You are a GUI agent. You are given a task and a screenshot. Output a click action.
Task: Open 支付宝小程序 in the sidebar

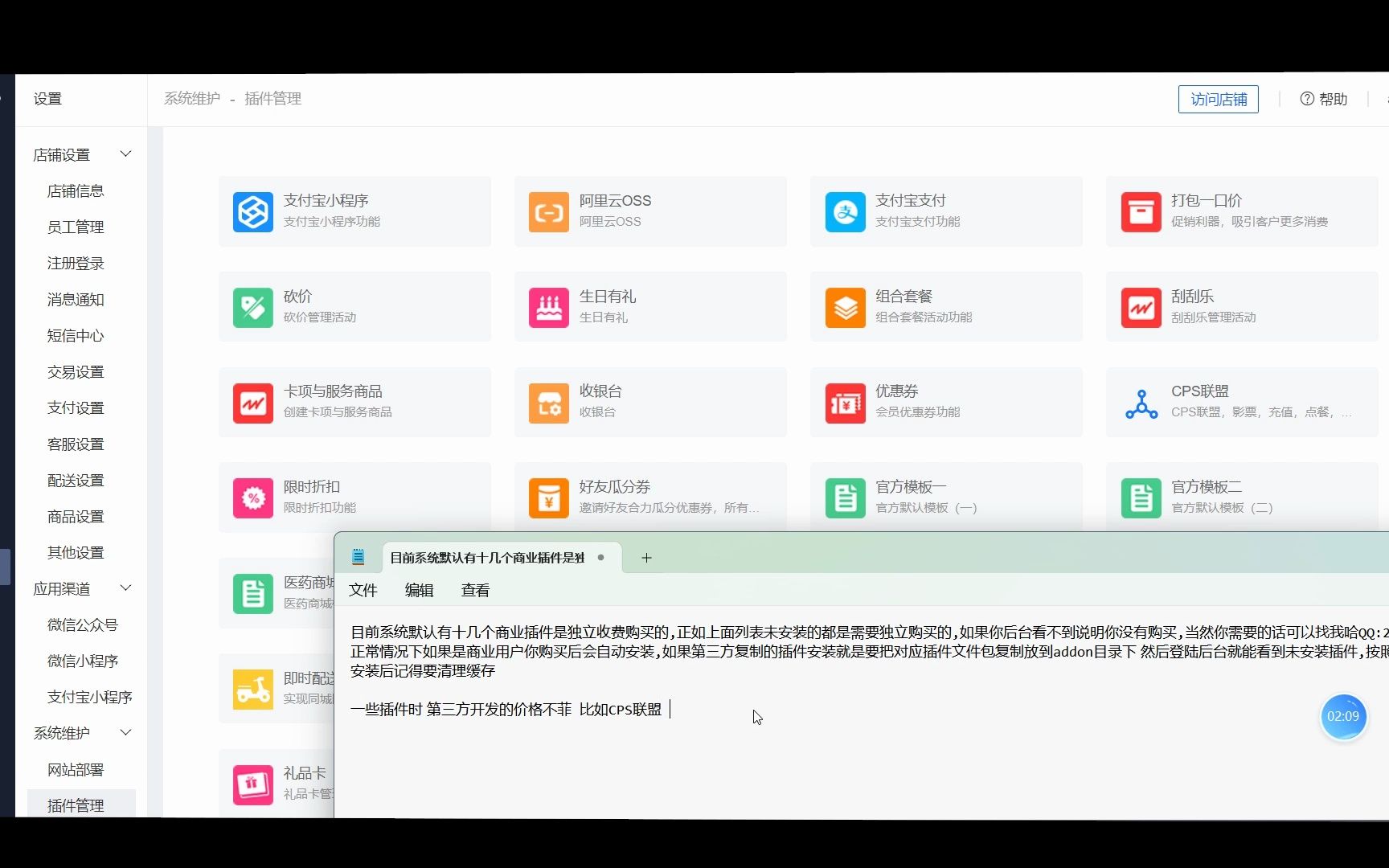[90, 698]
